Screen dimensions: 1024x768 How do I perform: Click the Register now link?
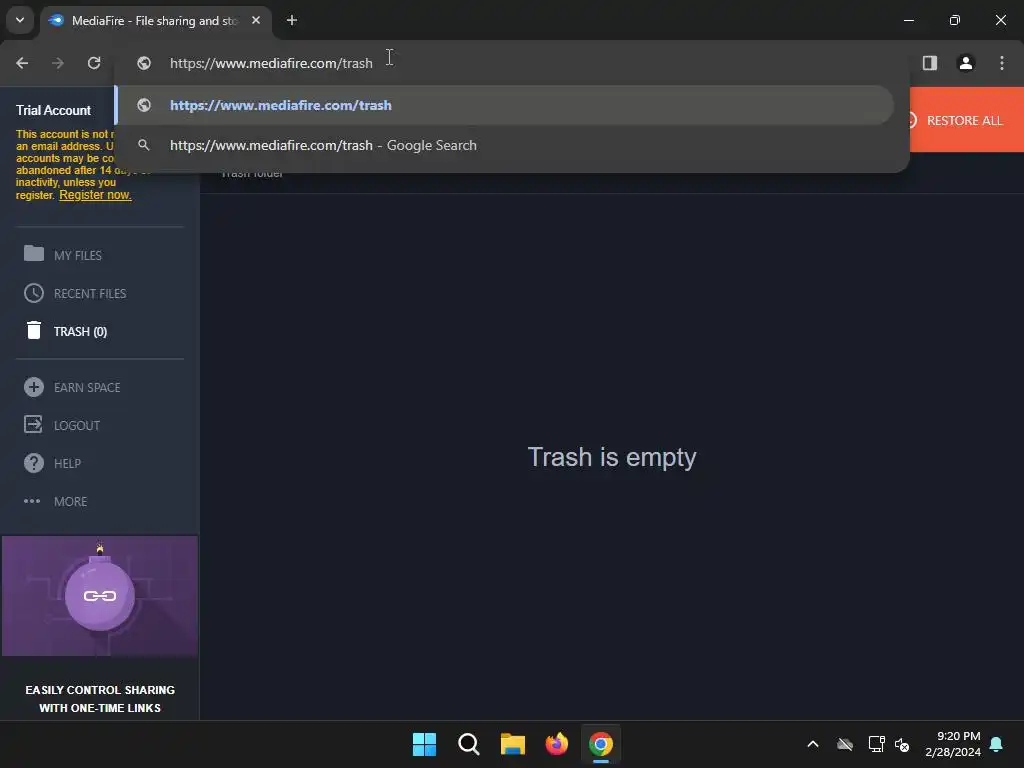coord(95,195)
